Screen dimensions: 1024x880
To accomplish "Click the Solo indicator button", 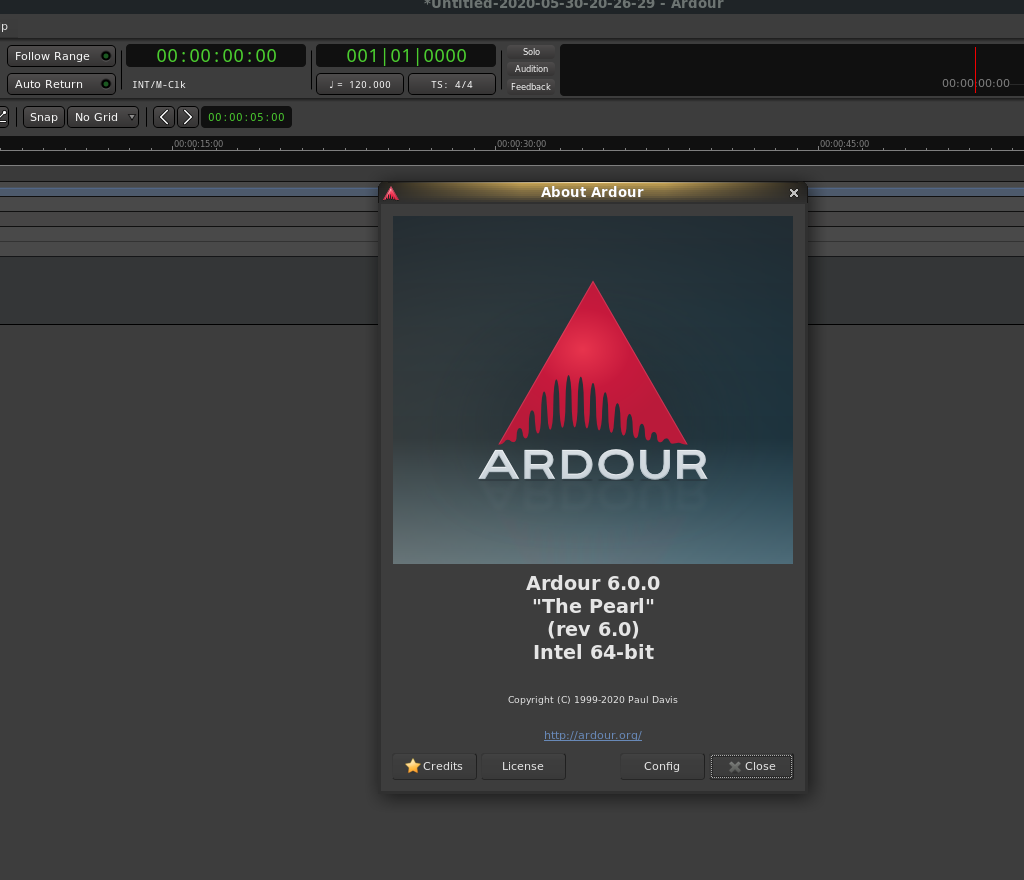I will [x=531, y=52].
